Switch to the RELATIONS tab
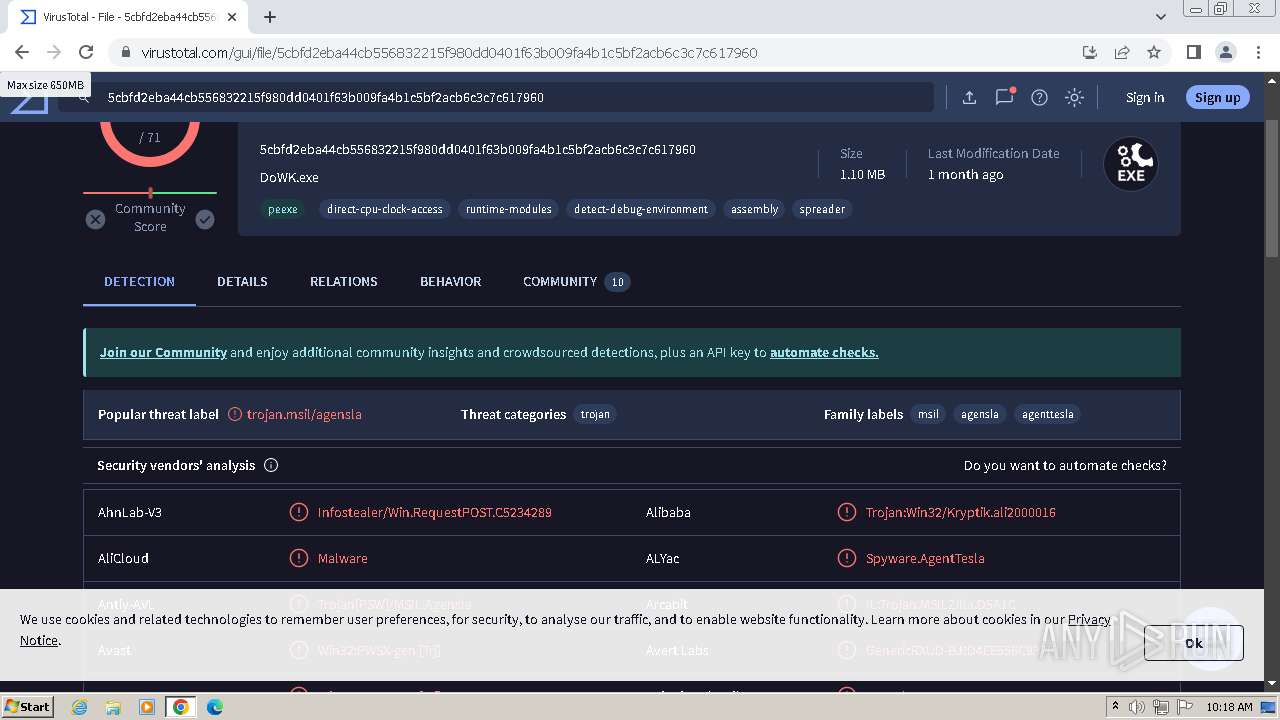 point(344,281)
